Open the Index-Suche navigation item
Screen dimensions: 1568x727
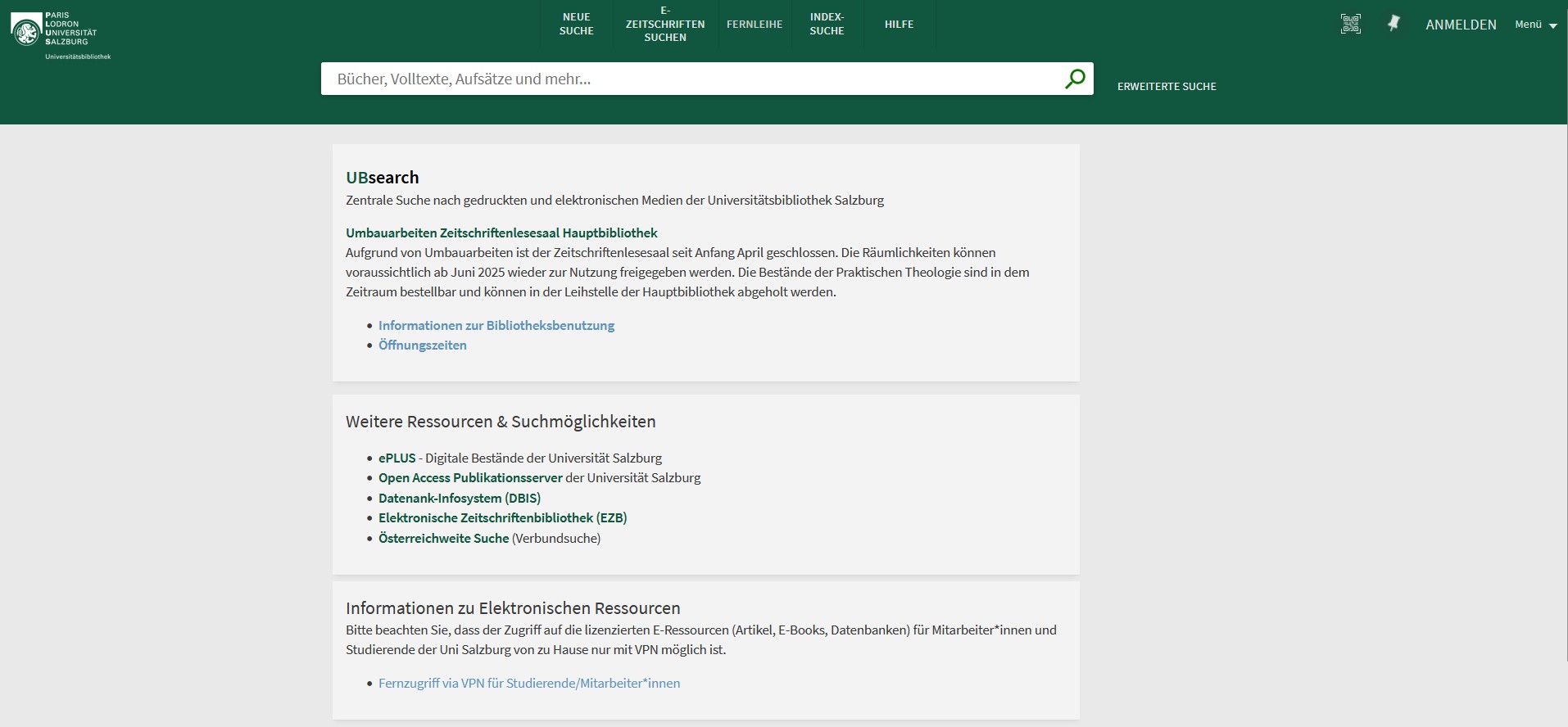click(827, 24)
